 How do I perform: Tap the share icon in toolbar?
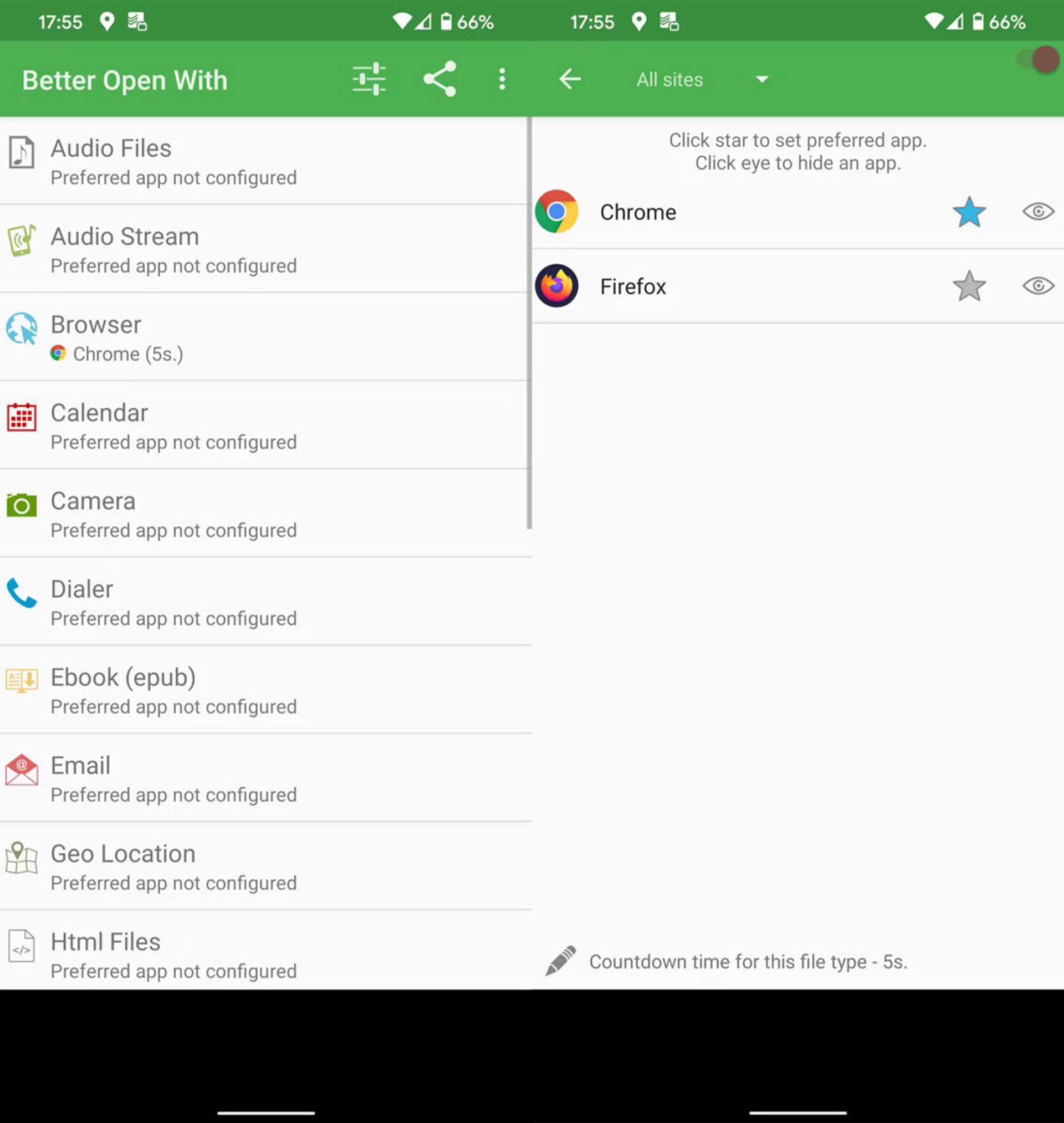[x=439, y=79]
